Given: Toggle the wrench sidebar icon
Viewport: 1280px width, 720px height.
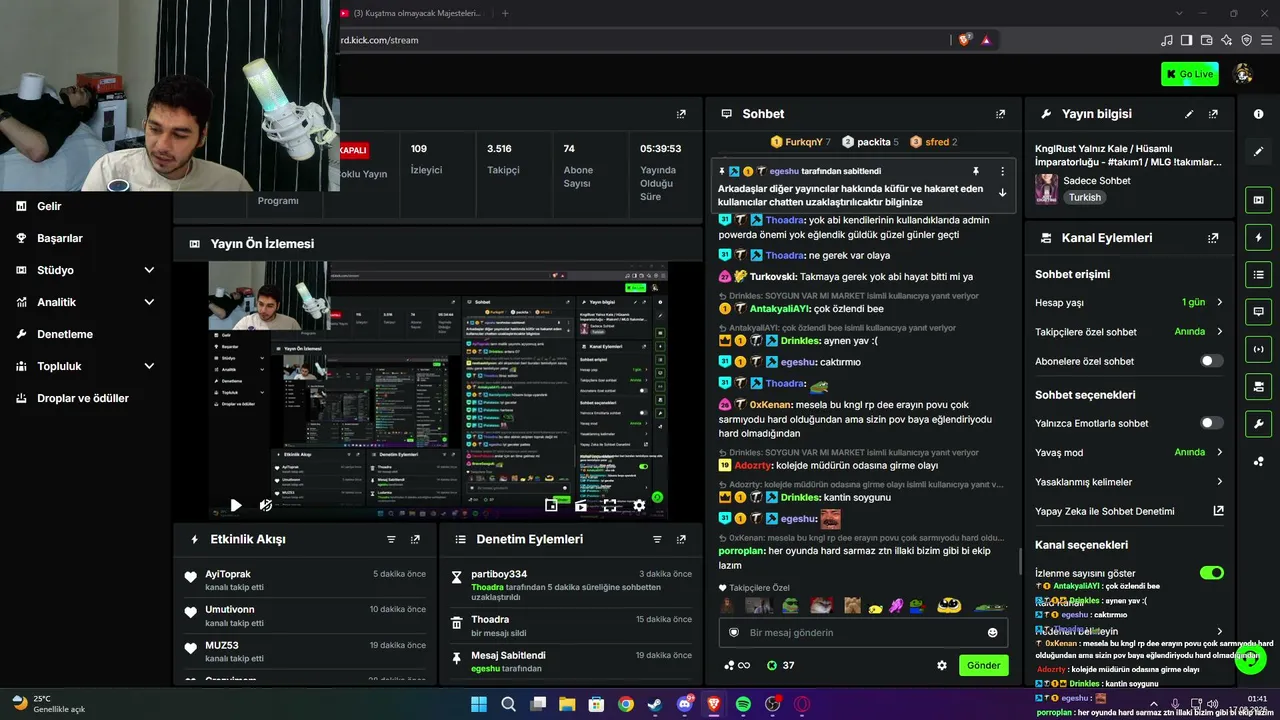Looking at the screenshot, I should pos(1258,424).
